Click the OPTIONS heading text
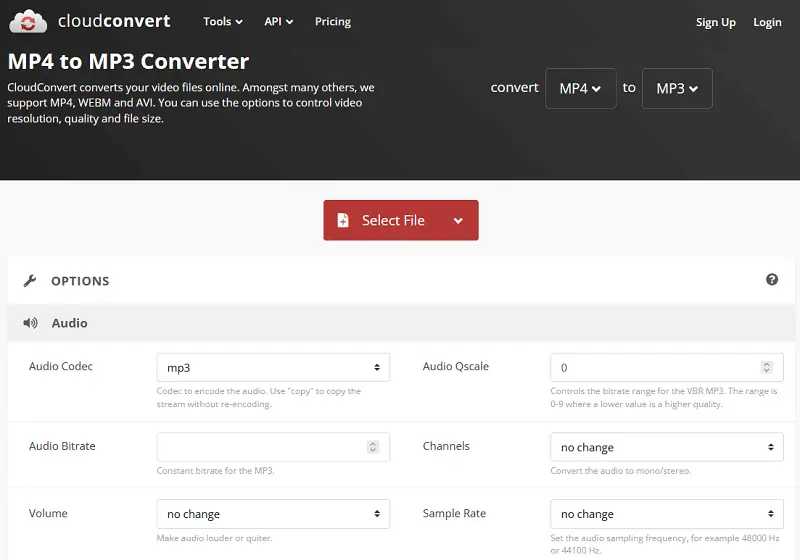 point(80,281)
